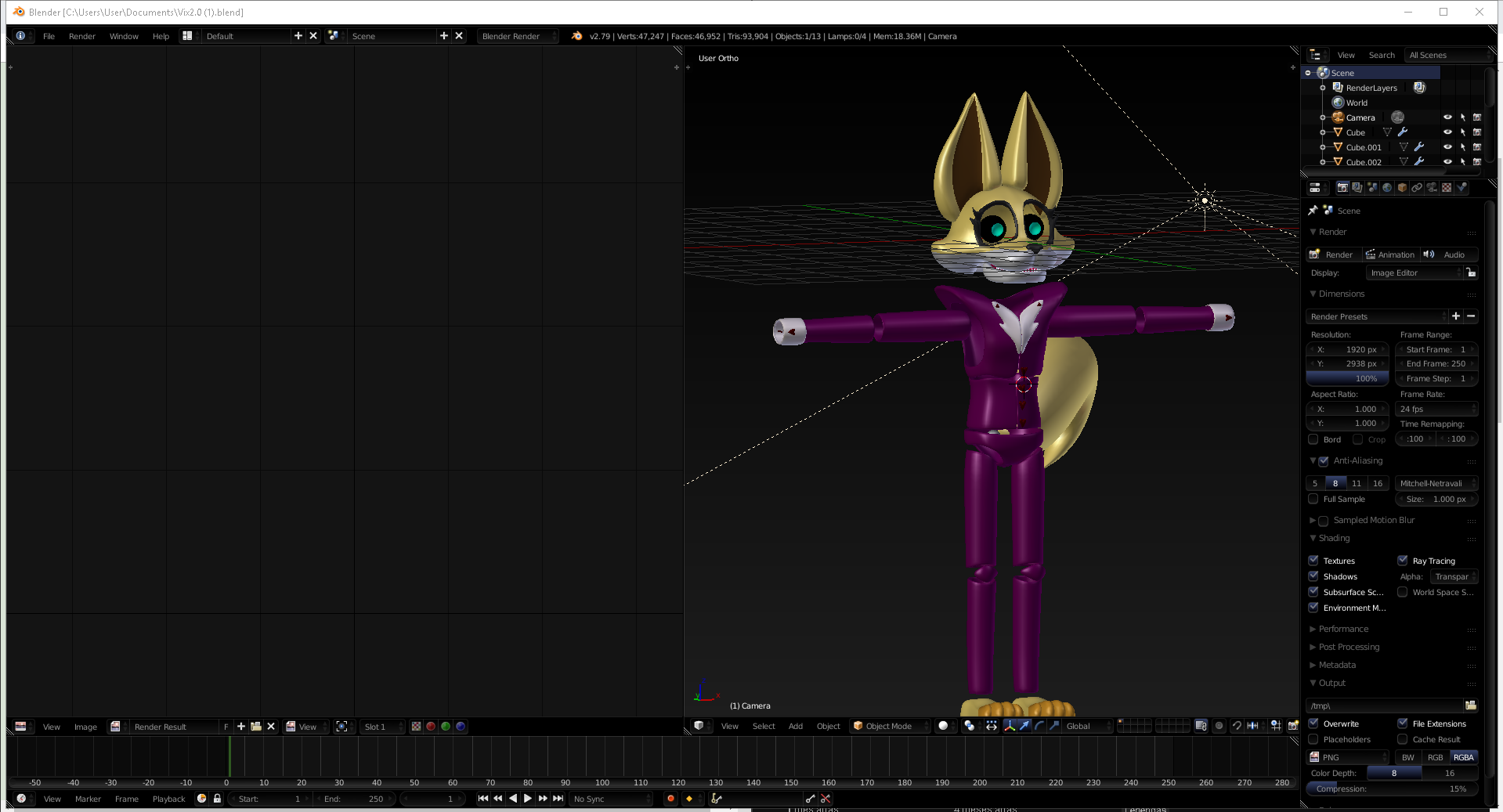This screenshot has width=1503, height=812.
Task: Open the Blender Render engine dropdown
Action: [x=518, y=36]
